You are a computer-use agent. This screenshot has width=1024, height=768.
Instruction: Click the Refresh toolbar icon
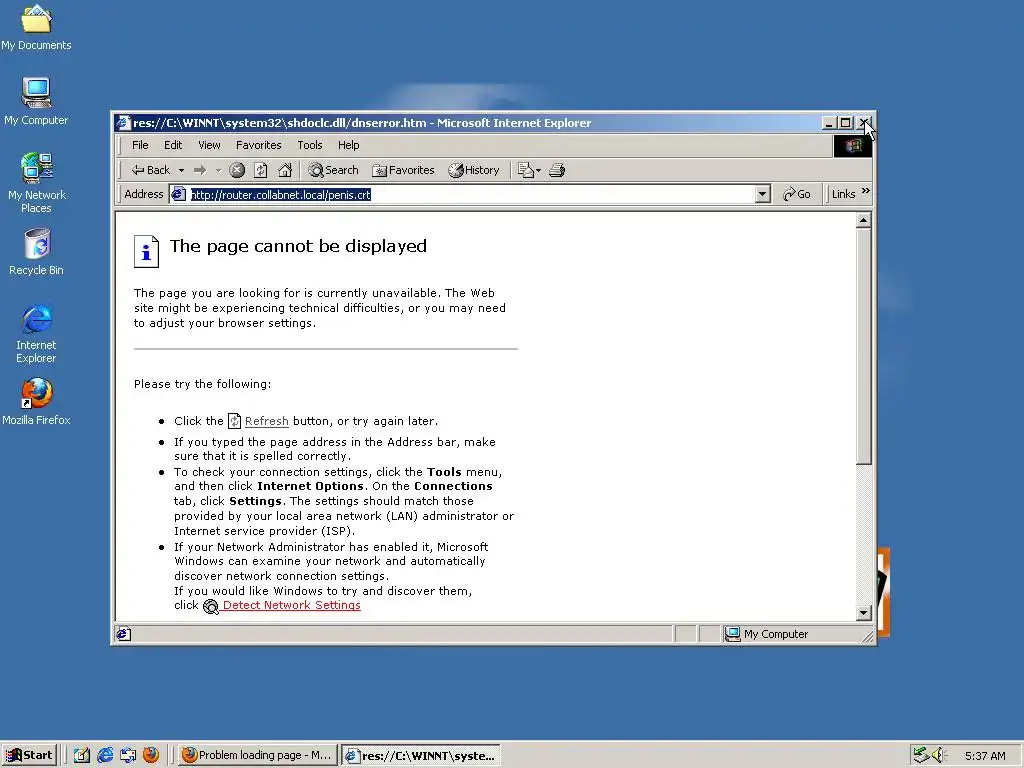click(261, 170)
